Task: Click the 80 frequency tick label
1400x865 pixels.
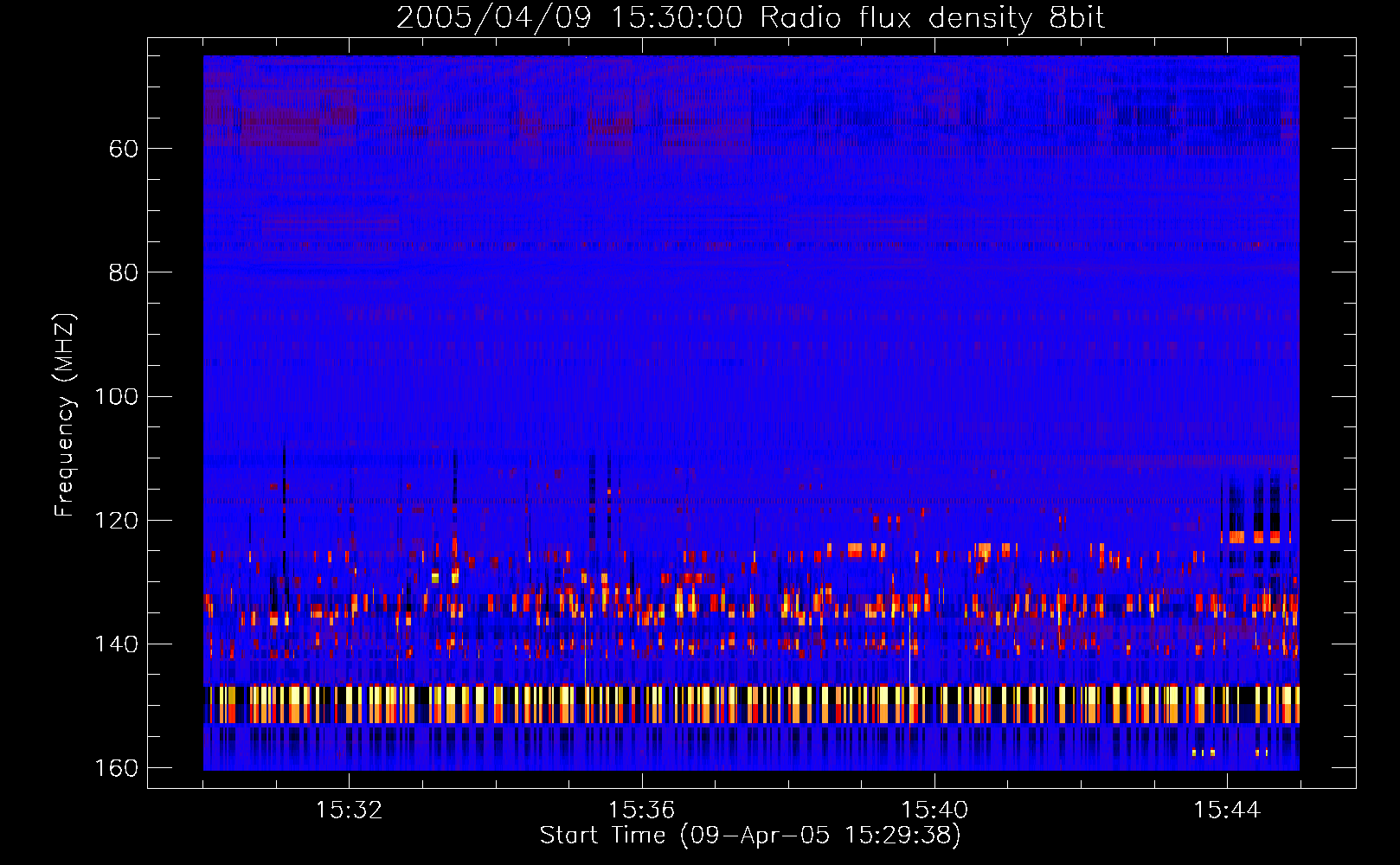Action: point(124,272)
